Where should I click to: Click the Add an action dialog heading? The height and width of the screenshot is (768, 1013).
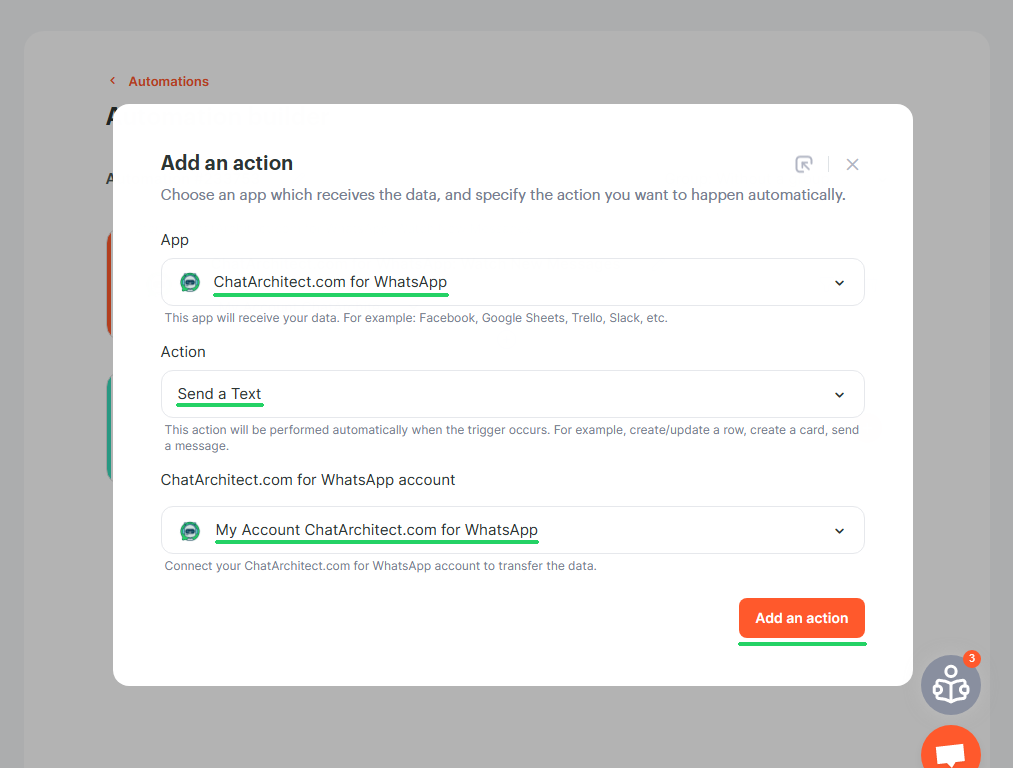pyautogui.click(x=227, y=163)
